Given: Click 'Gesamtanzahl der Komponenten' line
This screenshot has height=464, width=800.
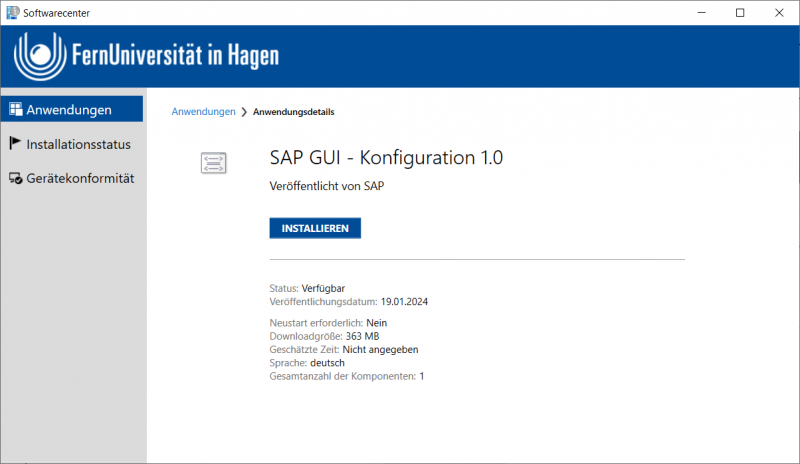Looking at the screenshot, I should tap(347, 376).
